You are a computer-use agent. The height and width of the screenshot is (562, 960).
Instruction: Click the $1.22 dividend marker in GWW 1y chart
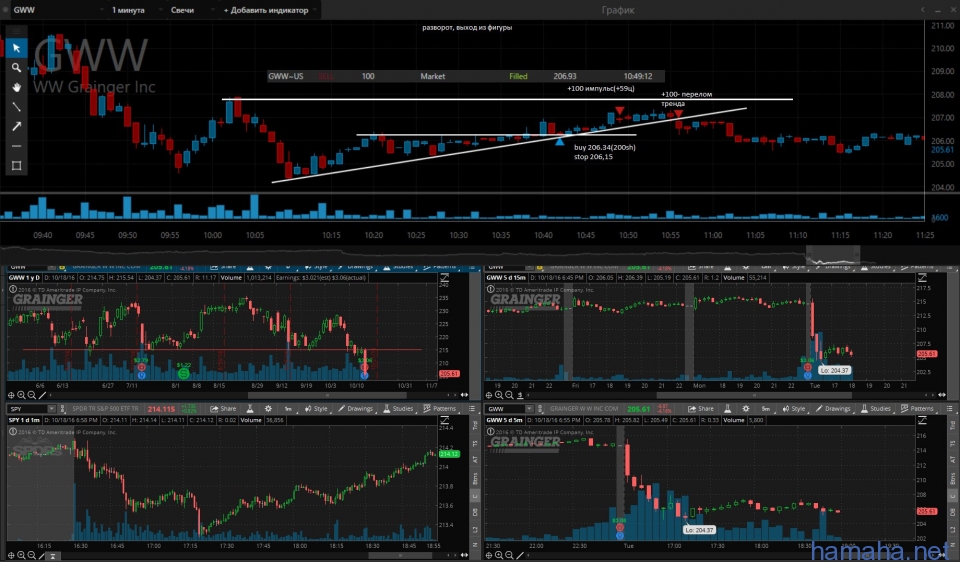183,373
